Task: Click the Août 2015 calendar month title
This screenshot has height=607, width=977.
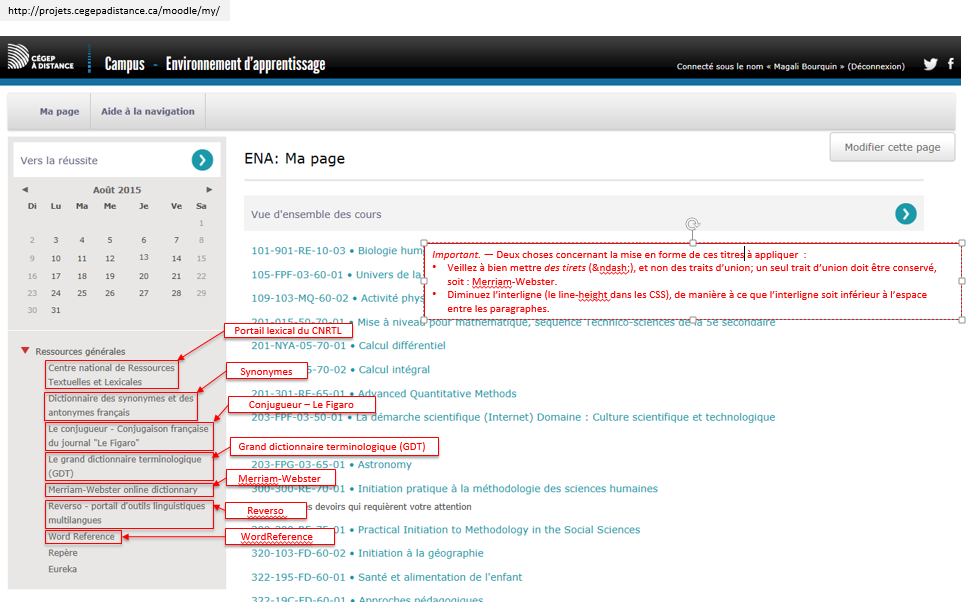Action: point(117,189)
